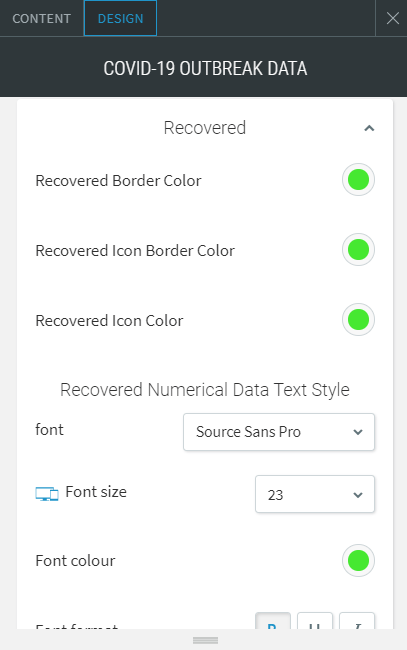Switch to the CONTENT tab
Image resolution: width=407 pixels, height=650 pixels.
pyautogui.click(x=41, y=18)
